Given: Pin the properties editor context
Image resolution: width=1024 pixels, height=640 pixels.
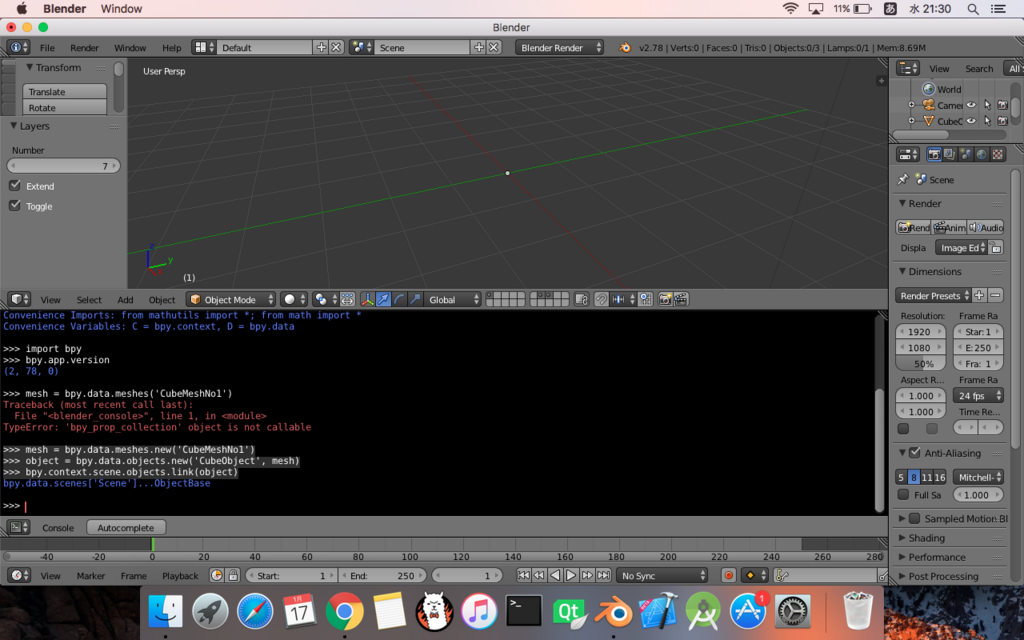Looking at the screenshot, I should point(903,179).
